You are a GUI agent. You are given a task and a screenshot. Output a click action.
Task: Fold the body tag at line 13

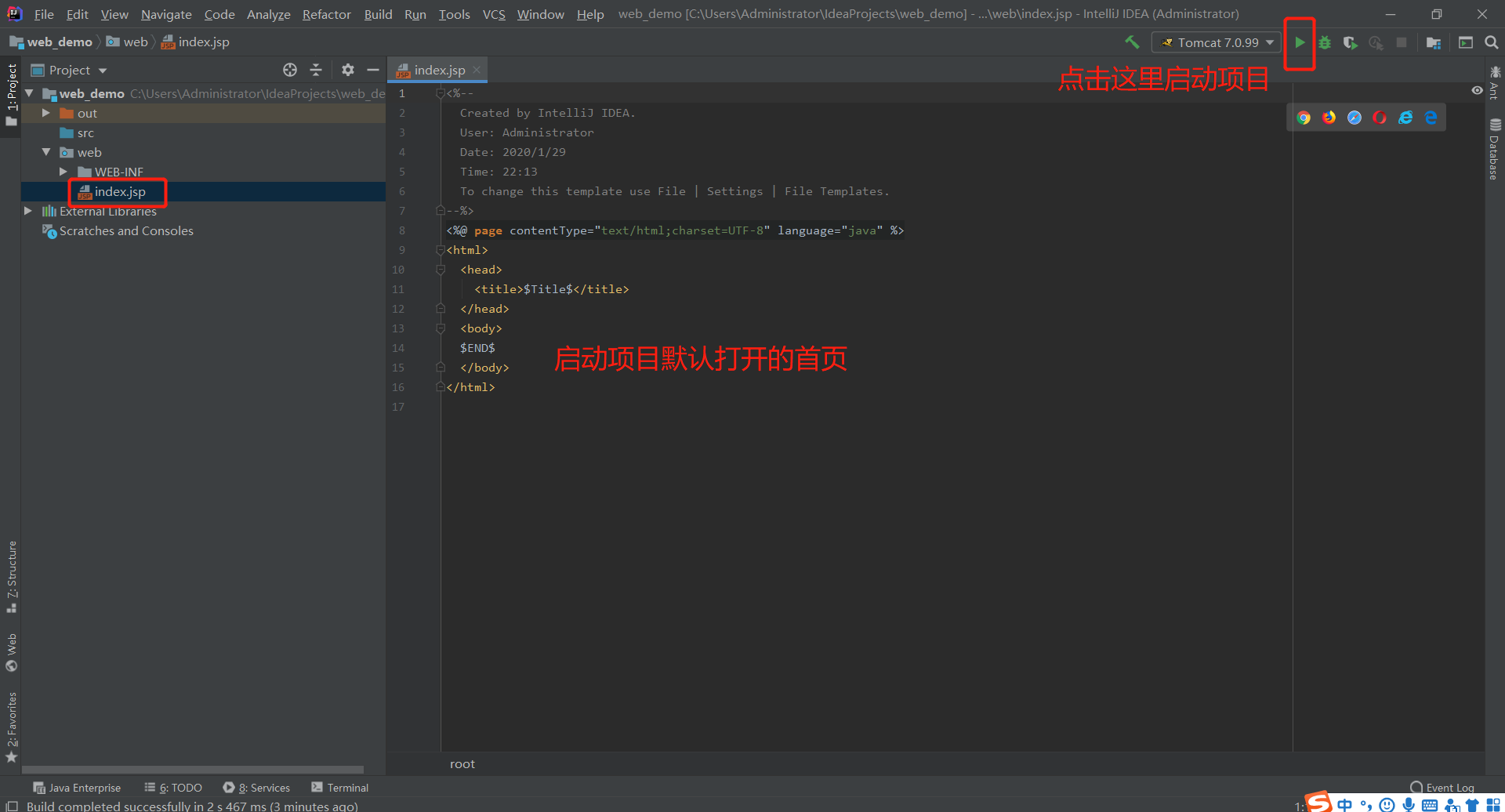coord(441,328)
